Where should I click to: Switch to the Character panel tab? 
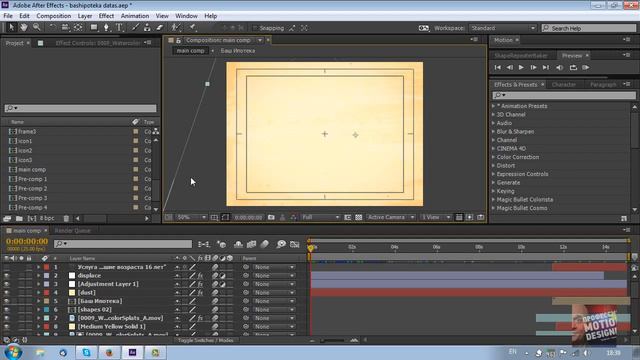pyautogui.click(x=564, y=84)
